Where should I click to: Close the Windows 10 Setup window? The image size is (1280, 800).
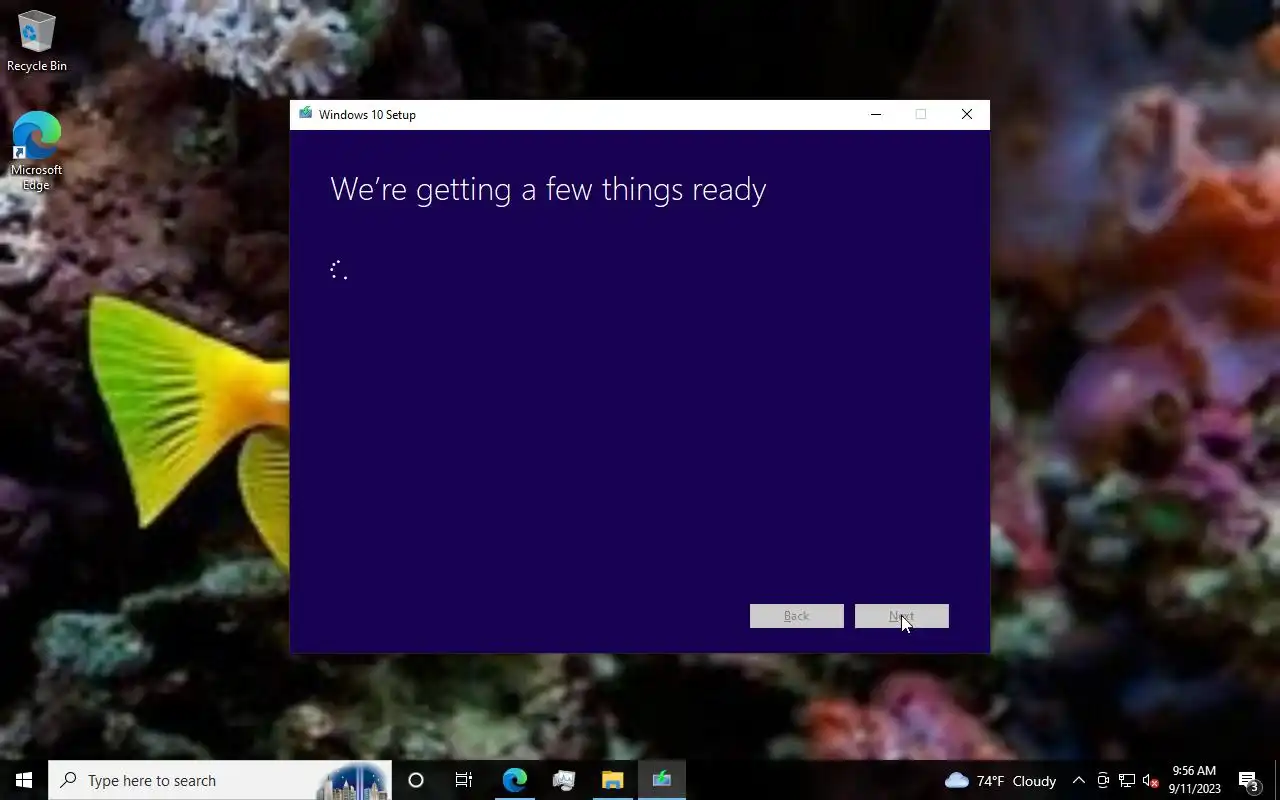[966, 114]
